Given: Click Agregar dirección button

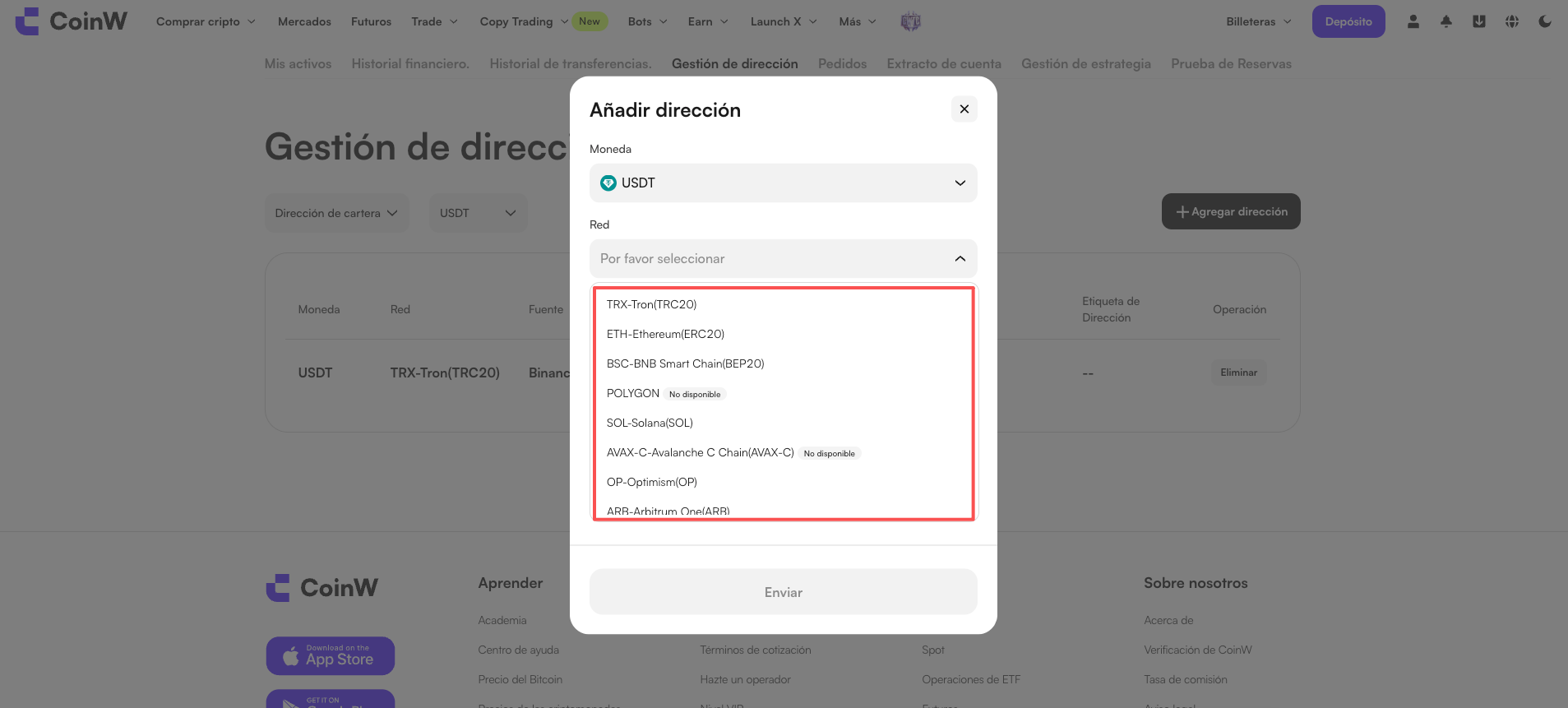Looking at the screenshot, I should point(1231,211).
